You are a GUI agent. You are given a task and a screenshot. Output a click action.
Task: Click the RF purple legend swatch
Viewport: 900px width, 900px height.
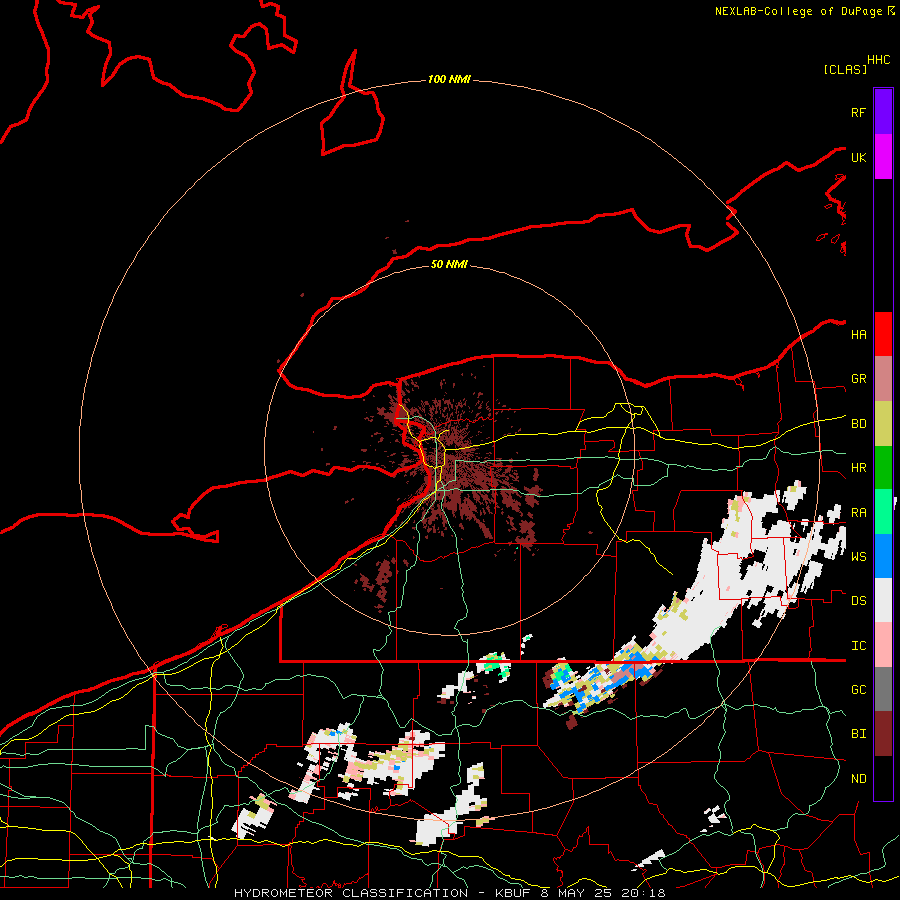point(883,112)
